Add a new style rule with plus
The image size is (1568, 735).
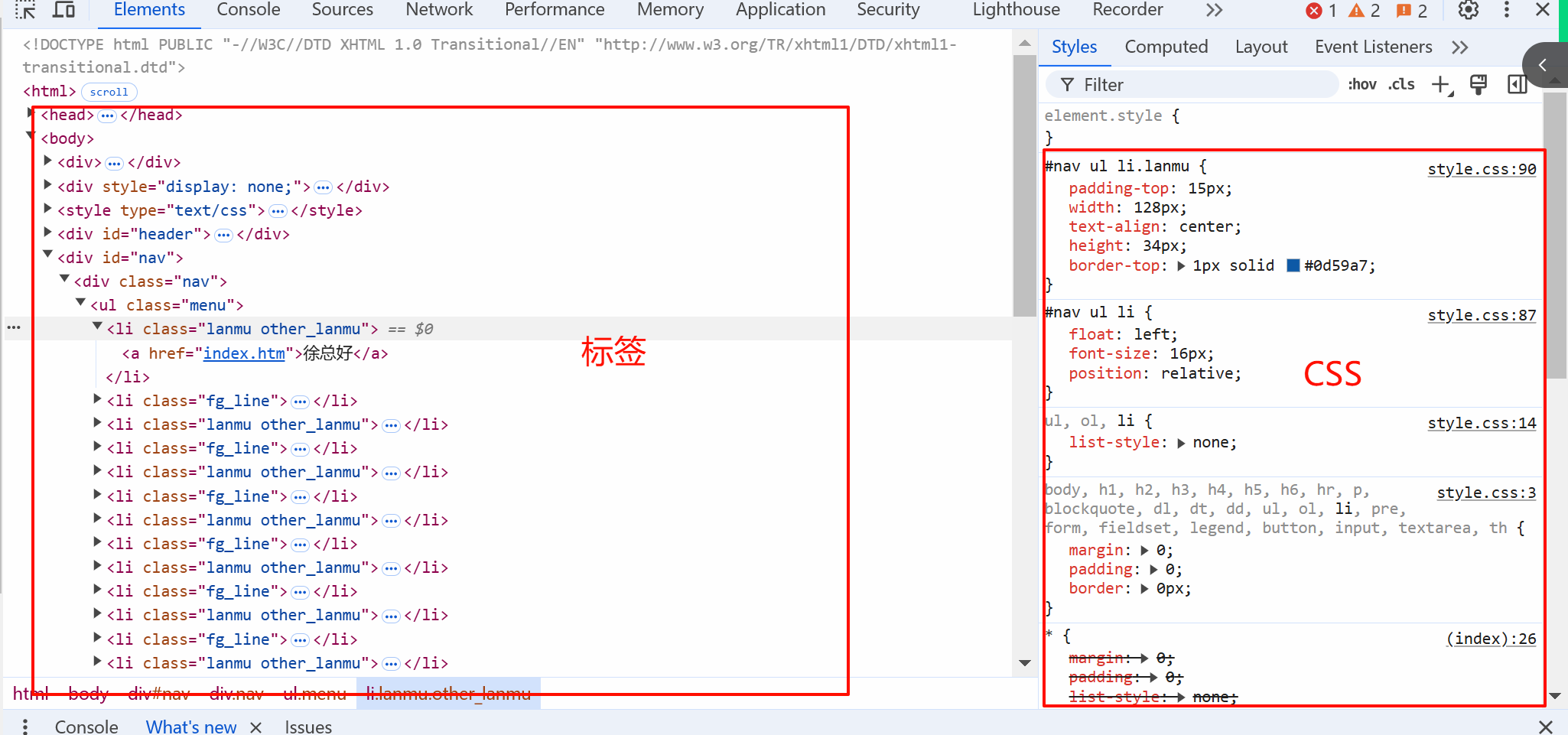click(x=1441, y=85)
